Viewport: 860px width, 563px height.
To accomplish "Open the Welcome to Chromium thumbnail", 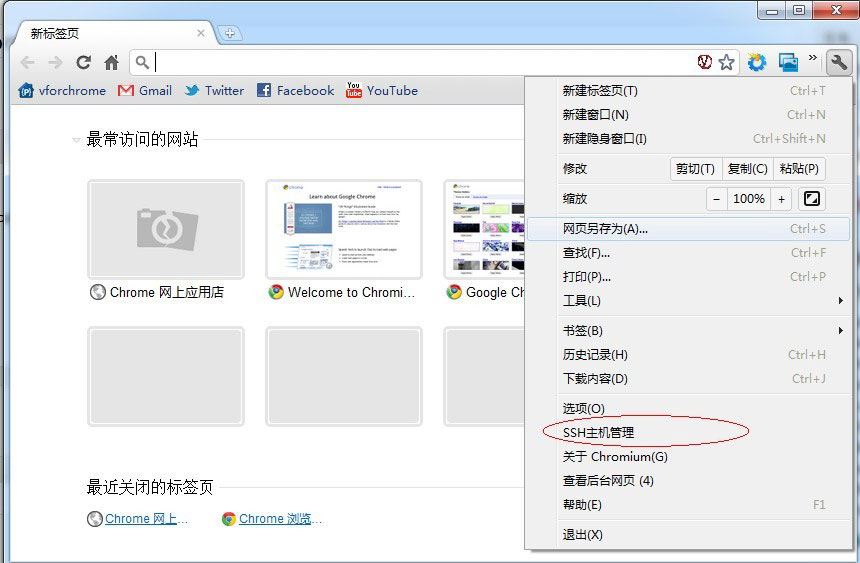I will click(x=343, y=230).
